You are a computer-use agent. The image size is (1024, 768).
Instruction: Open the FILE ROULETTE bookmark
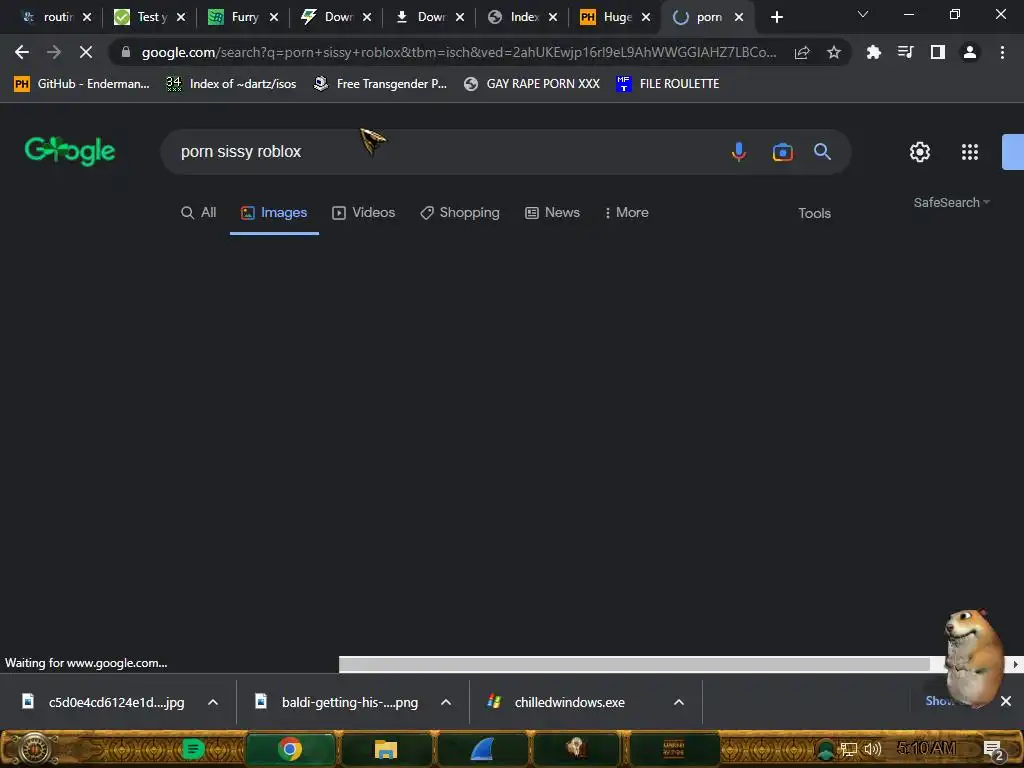click(x=667, y=84)
